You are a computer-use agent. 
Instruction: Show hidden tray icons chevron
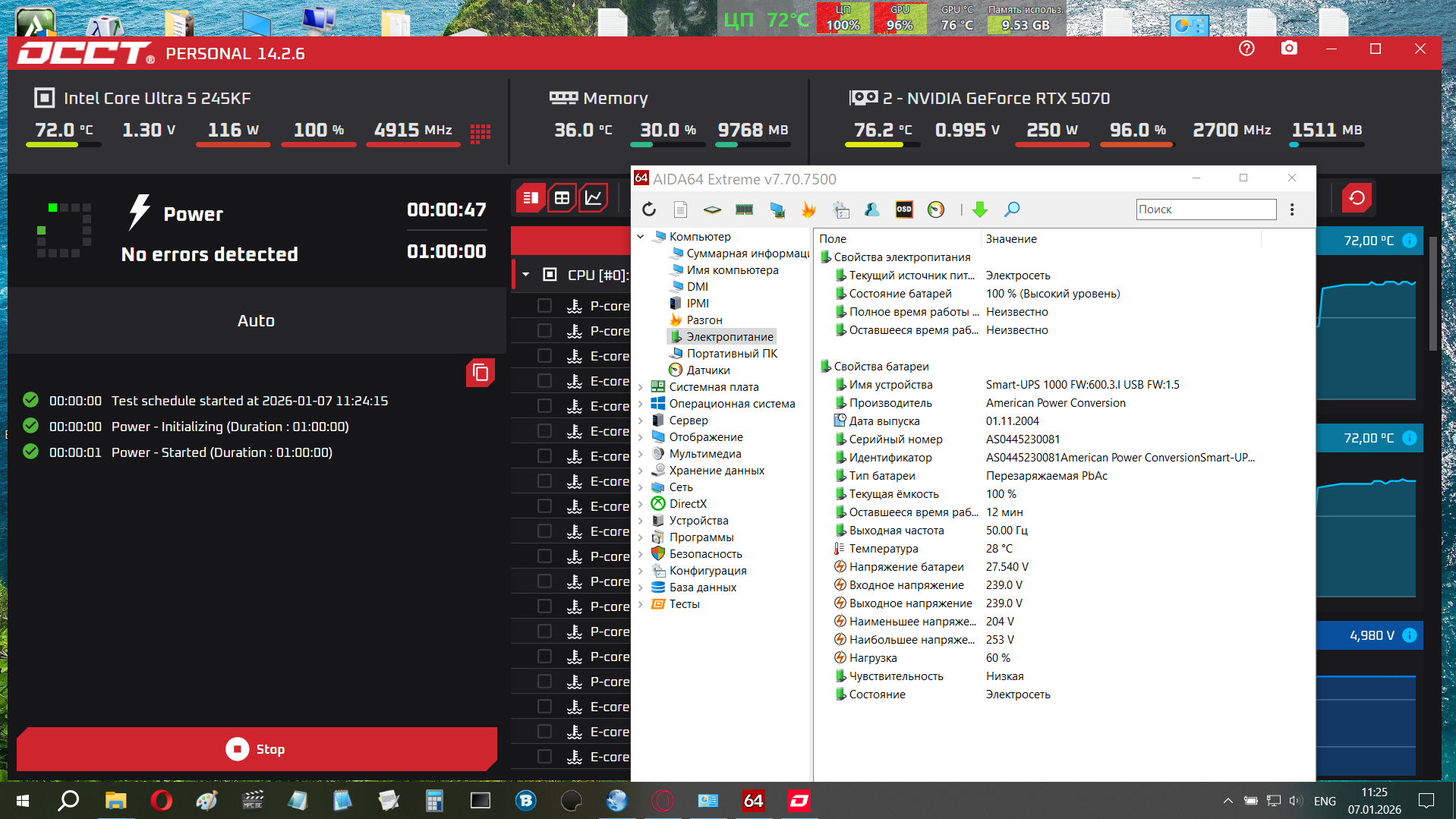point(1228,801)
